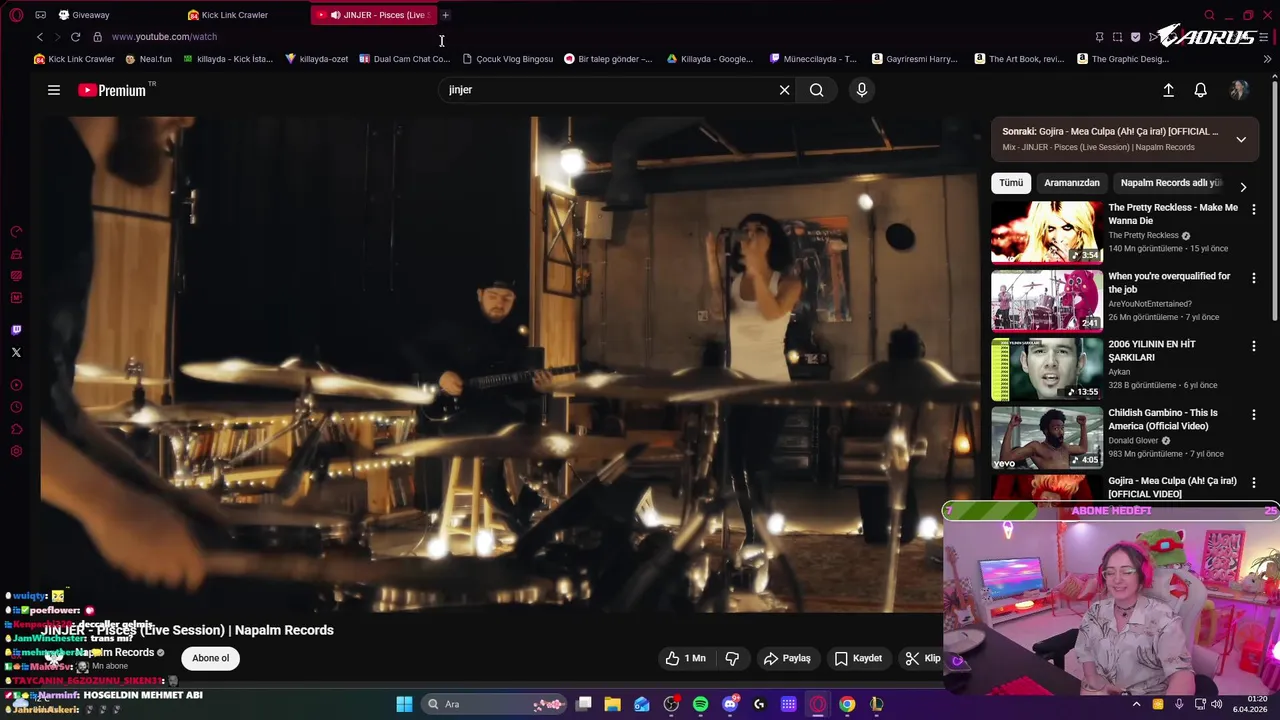Open the YouTube guide hamburger menu
Viewport: 1280px width, 720px height.
coord(54,90)
